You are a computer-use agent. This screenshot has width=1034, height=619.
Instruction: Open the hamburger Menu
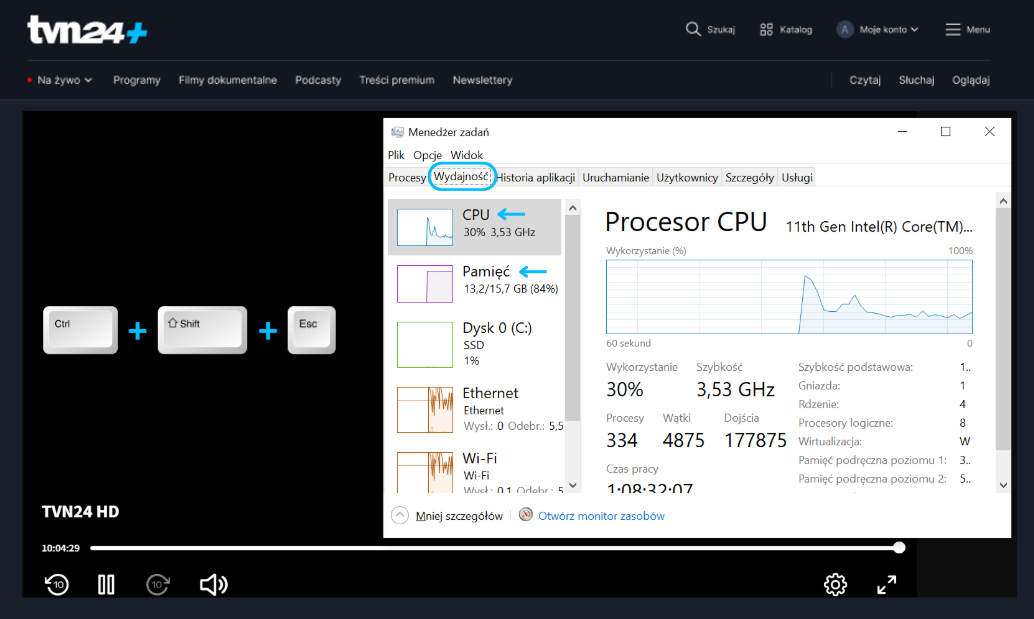967,30
